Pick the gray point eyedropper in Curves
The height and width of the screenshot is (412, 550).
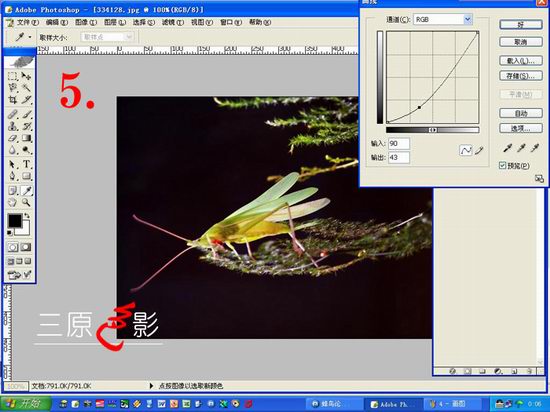pyautogui.click(x=521, y=148)
